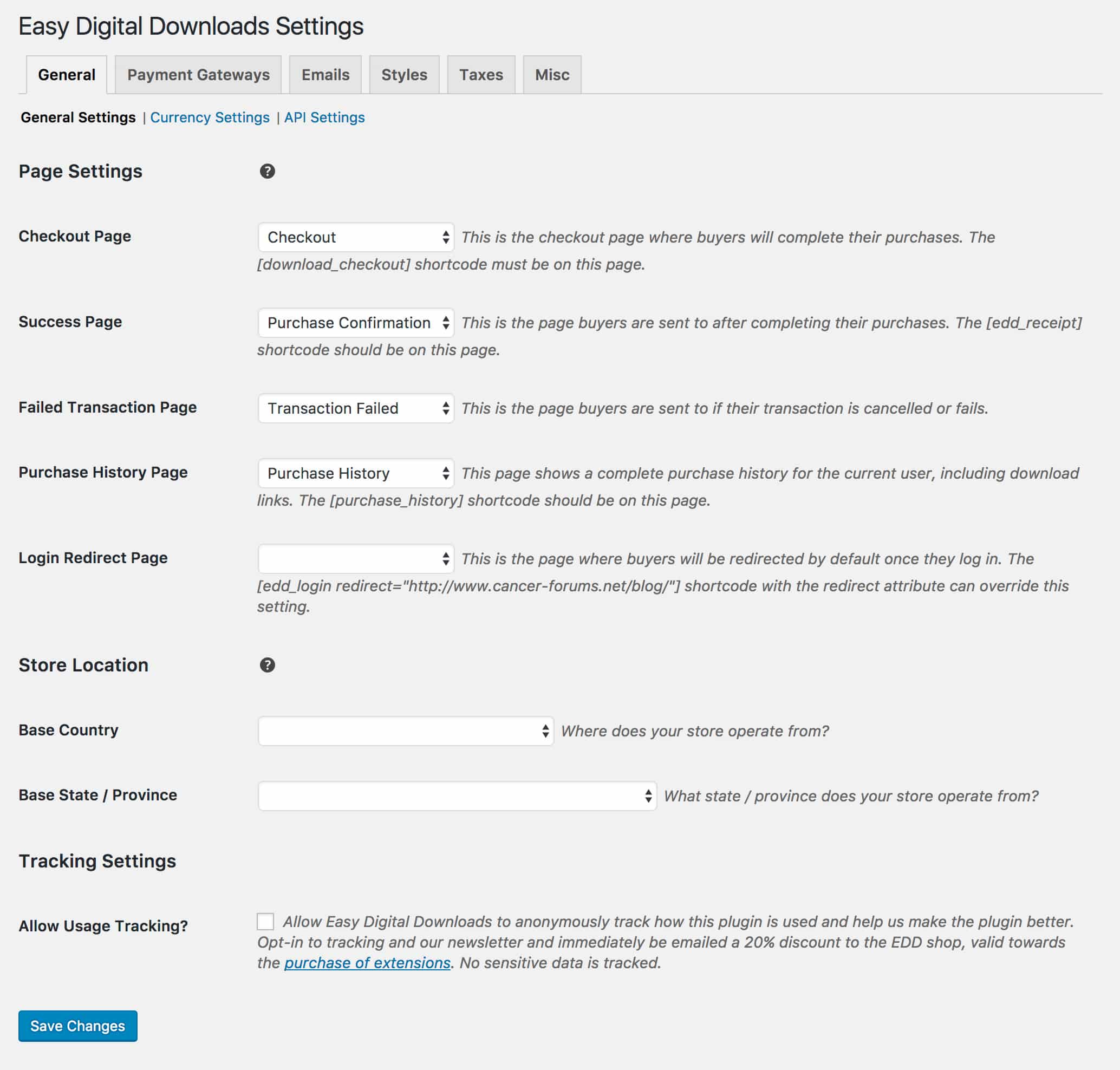Switch to the Emails tab

pyautogui.click(x=325, y=75)
